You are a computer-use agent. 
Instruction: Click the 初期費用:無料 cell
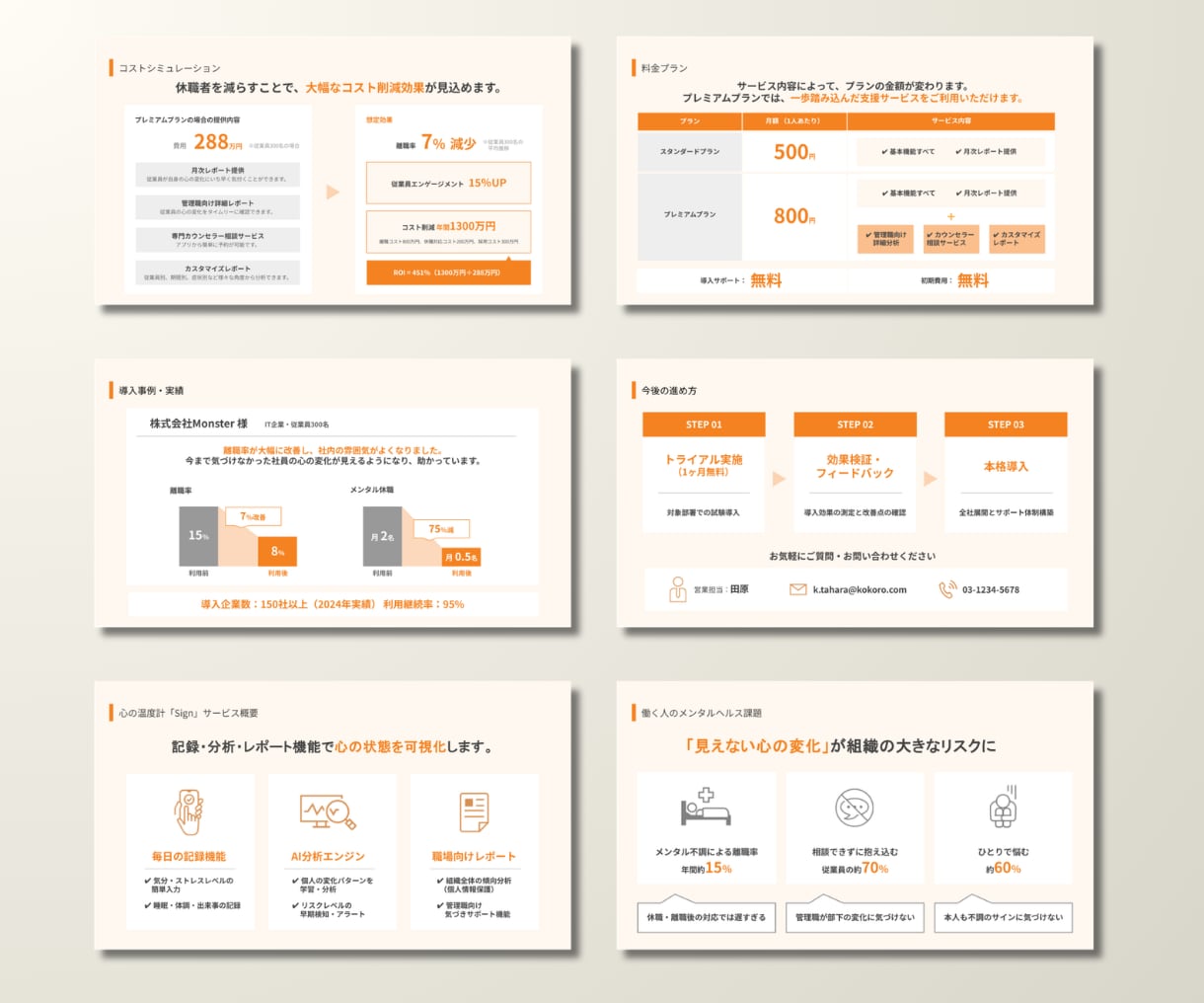coord(951,280)
